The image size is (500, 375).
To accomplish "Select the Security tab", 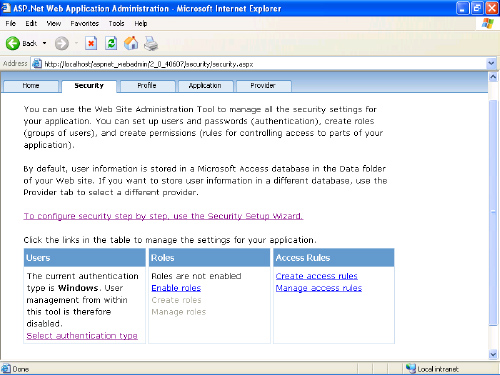I will click(89, 86).
